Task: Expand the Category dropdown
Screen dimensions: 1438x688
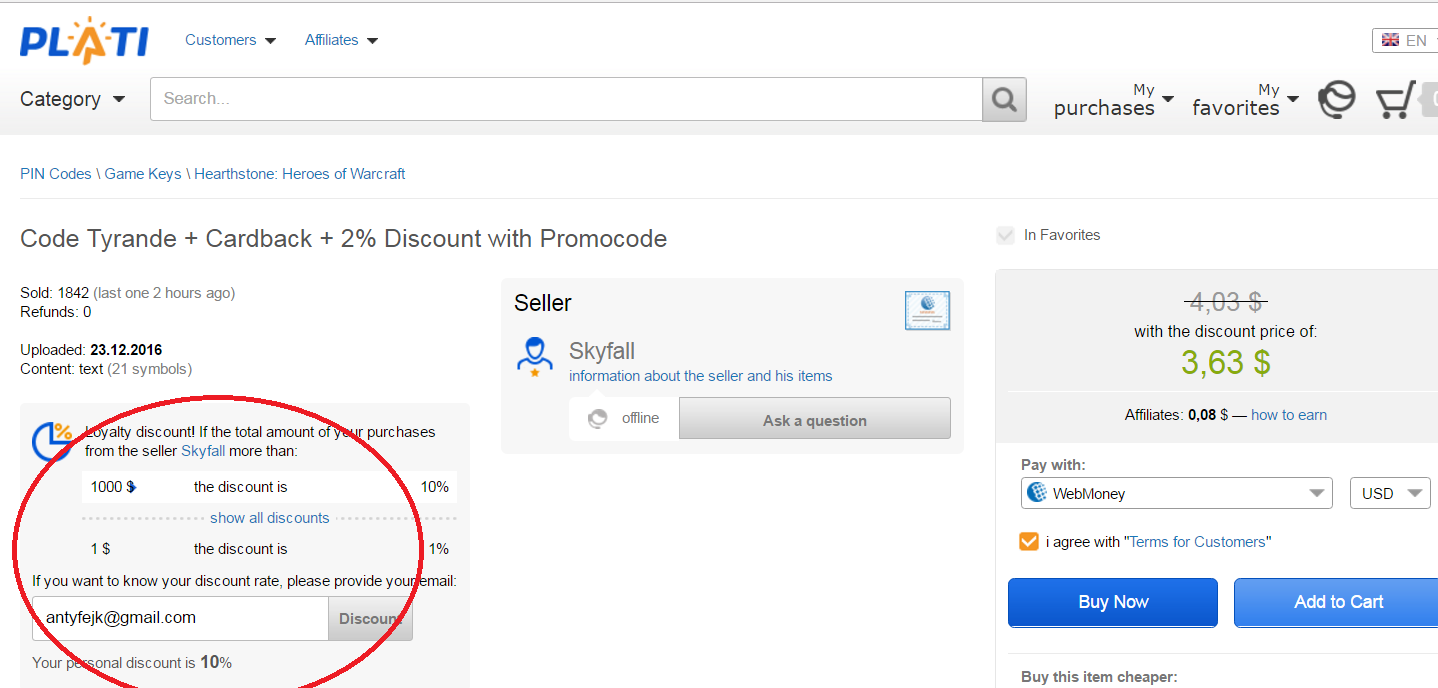Action: pyautogui.click(x=73, y=99)
